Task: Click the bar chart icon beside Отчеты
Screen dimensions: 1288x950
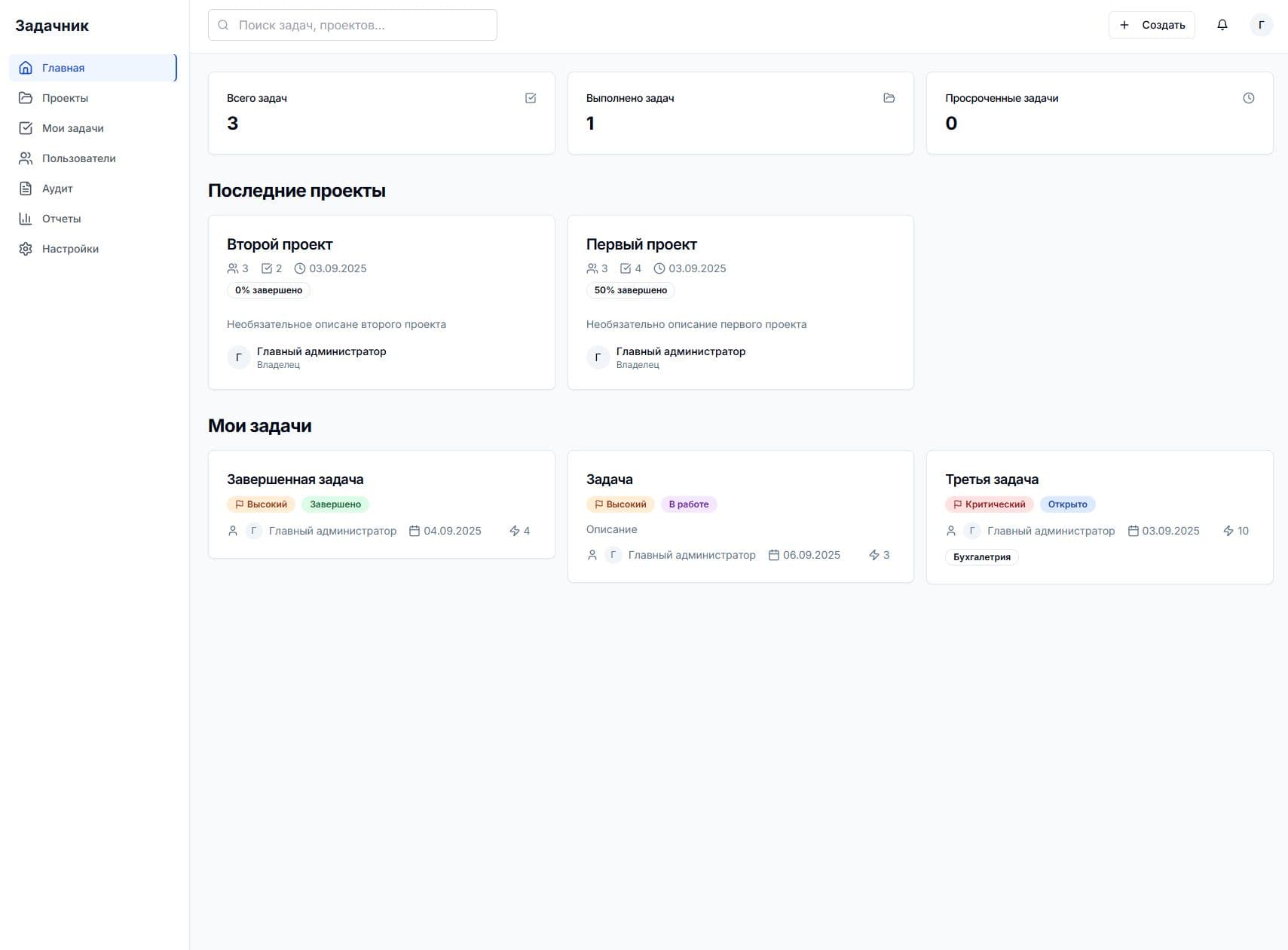Action: 26,219
